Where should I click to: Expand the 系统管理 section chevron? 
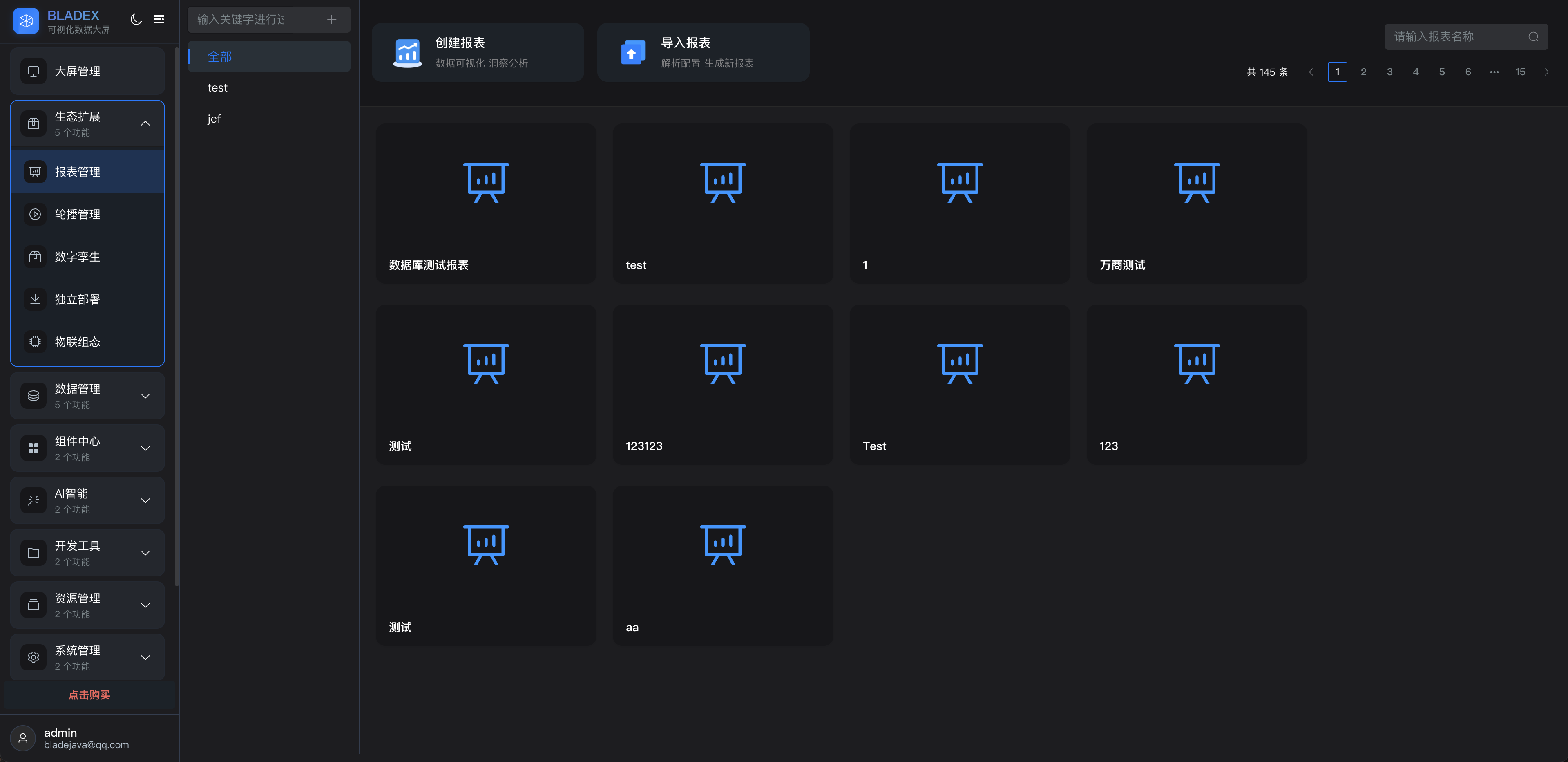145,658
